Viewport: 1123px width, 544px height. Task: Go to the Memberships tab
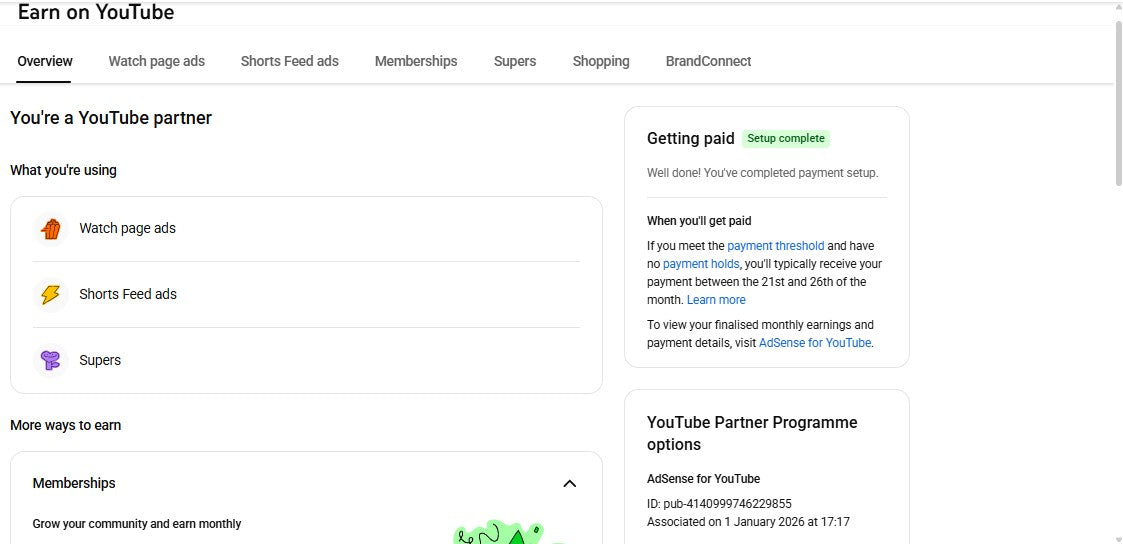[x=416, y=61]
